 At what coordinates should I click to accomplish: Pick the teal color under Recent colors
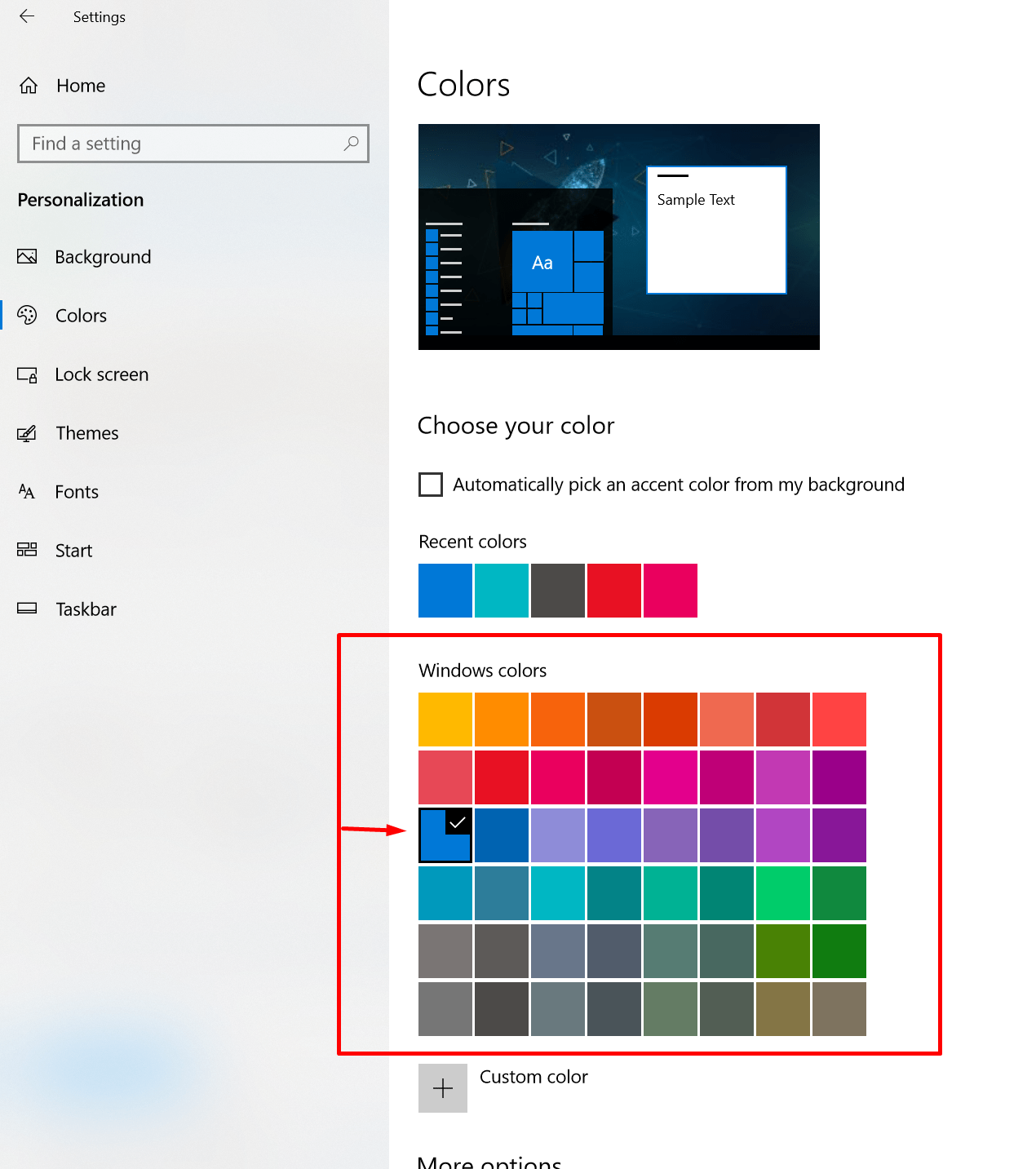tap(501, 590)
